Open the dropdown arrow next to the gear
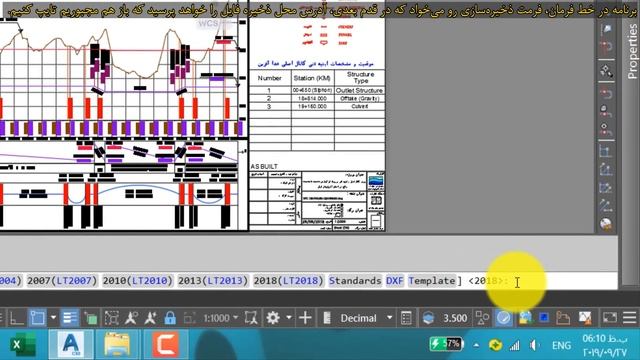Viewport: 640px width, 360px height. tap(289, 318)
